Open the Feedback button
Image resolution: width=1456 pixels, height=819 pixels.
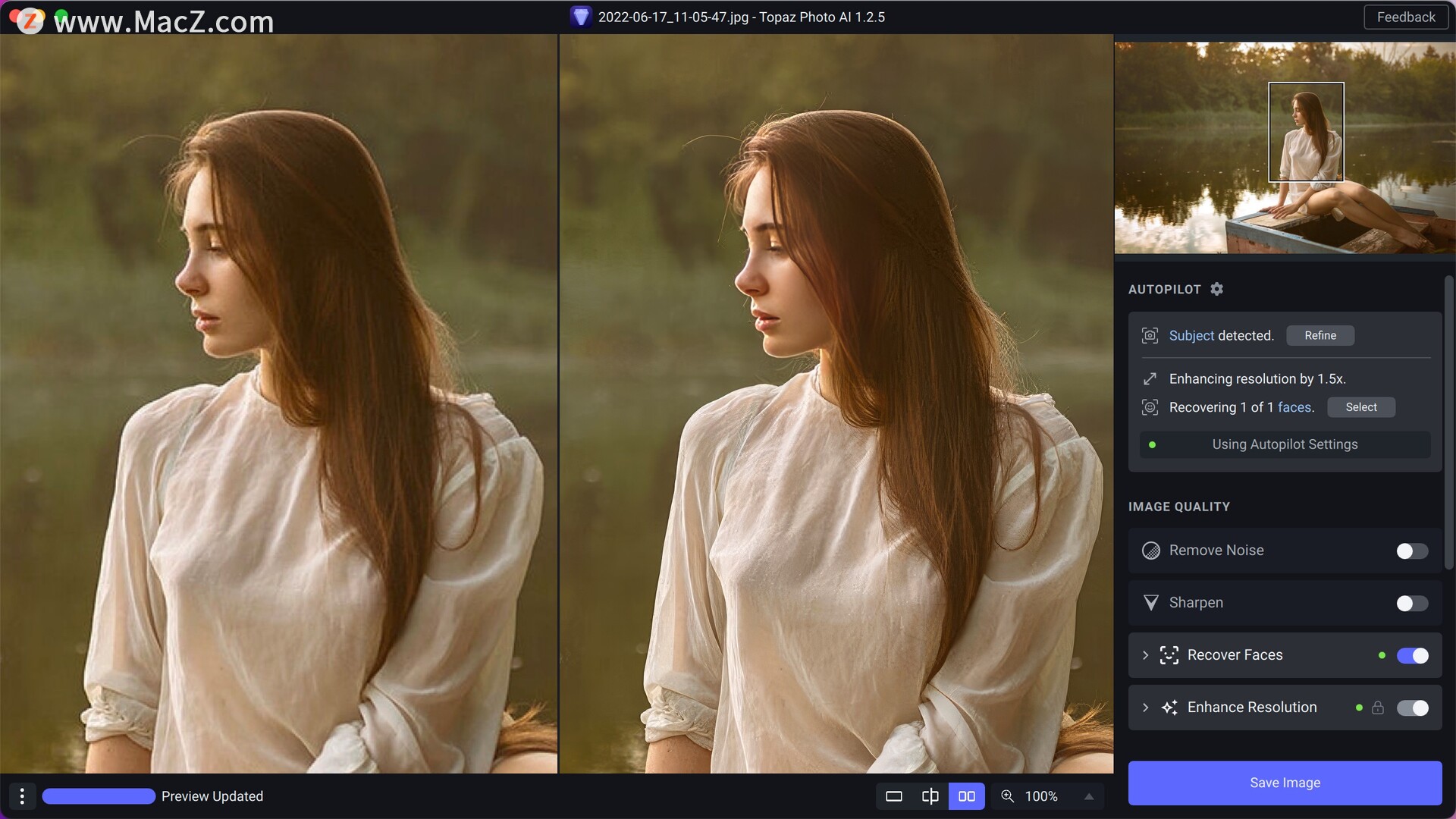[x=1405, y=17]
